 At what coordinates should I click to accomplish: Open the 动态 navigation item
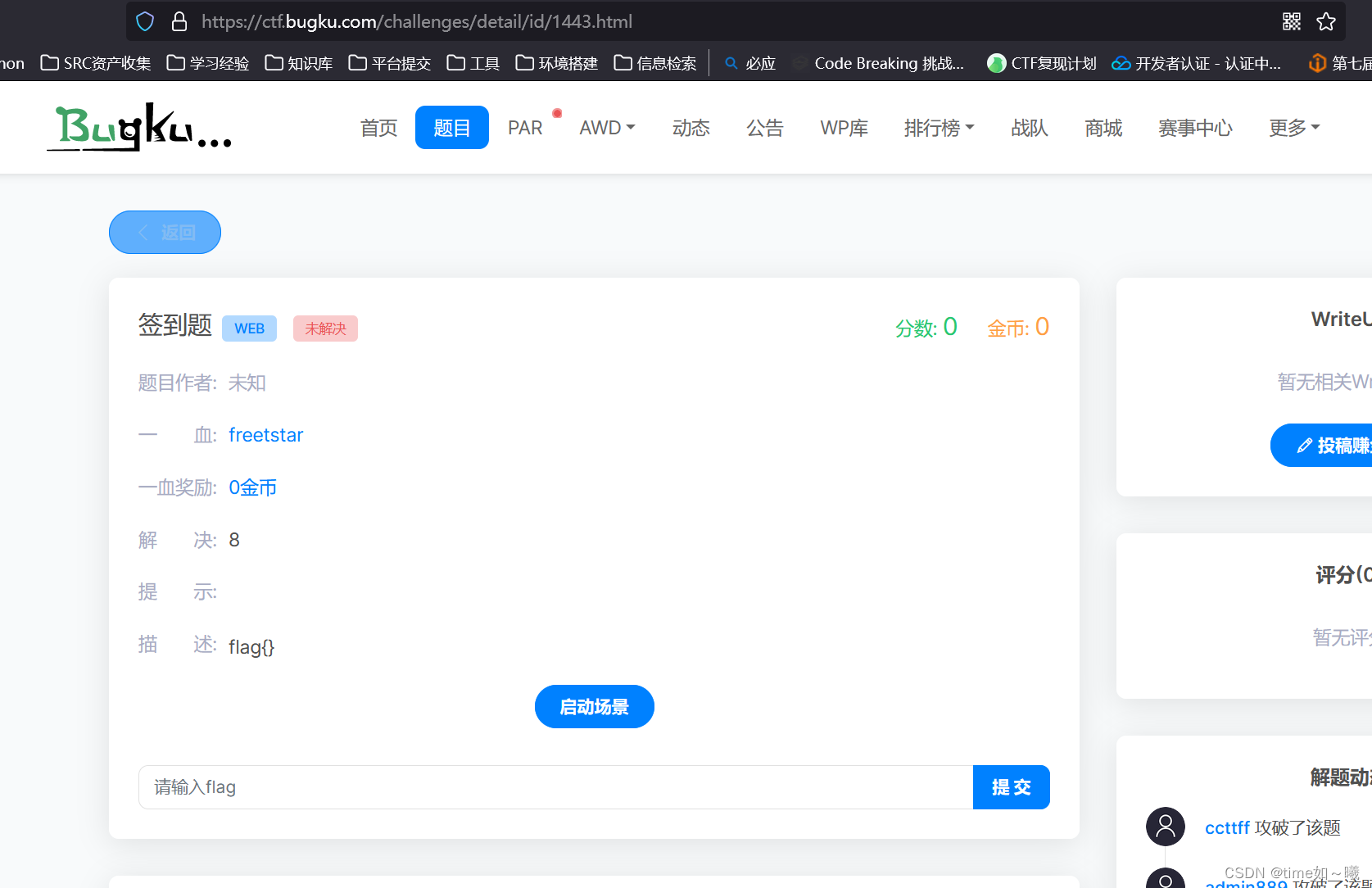coord(691,128)
